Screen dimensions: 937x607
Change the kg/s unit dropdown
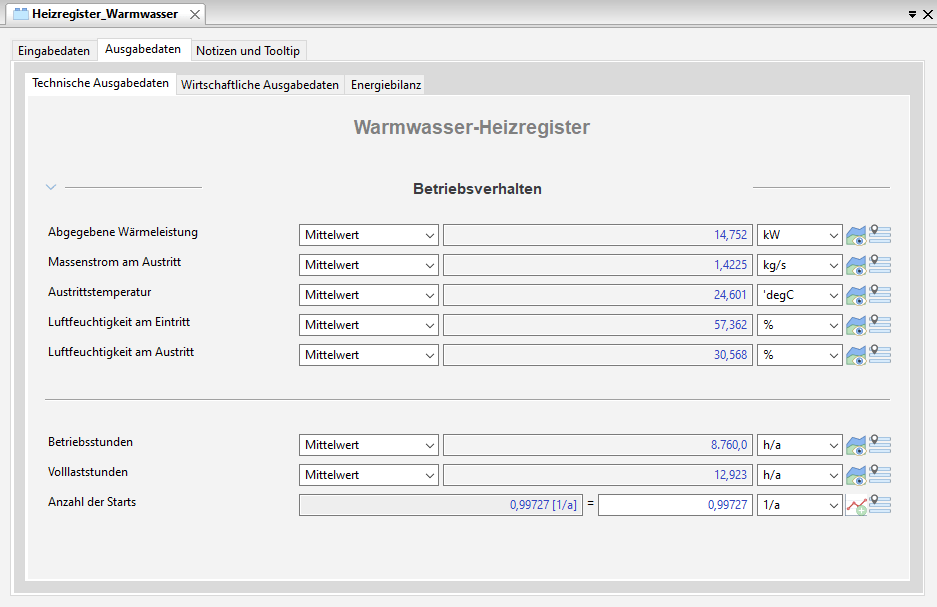pos(800,265)
